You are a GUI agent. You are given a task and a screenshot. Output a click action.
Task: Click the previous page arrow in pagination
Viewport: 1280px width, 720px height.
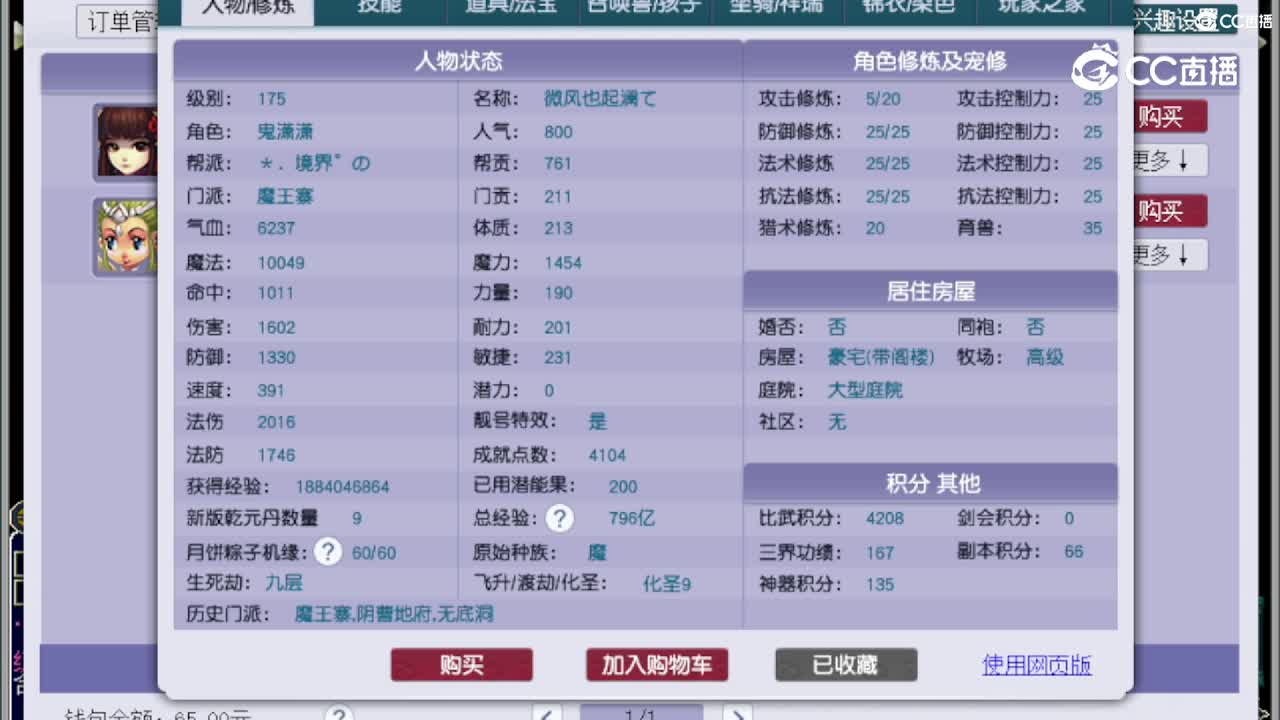coord(546,712)
